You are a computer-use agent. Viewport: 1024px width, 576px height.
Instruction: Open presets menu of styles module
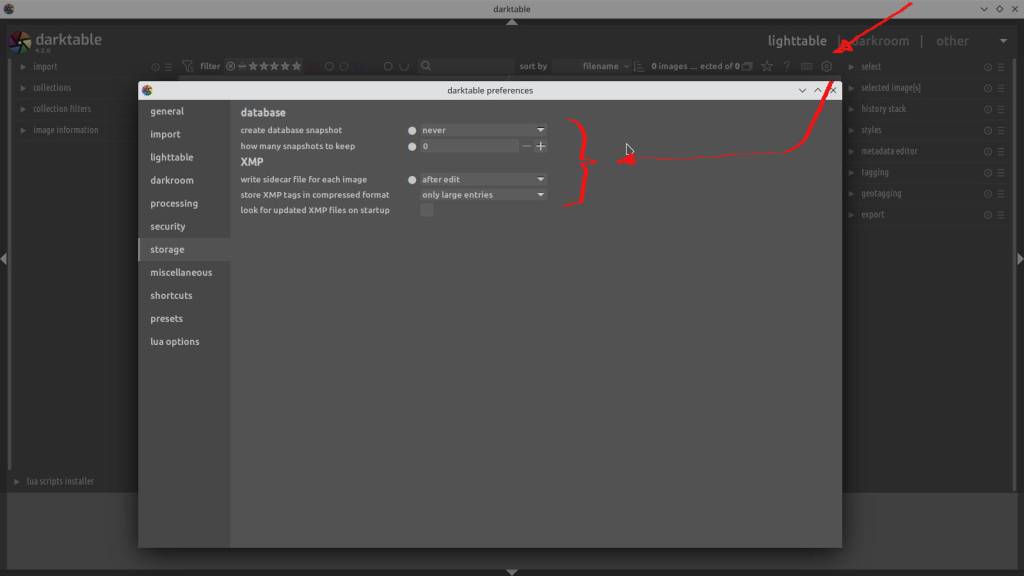point(1000,130)
